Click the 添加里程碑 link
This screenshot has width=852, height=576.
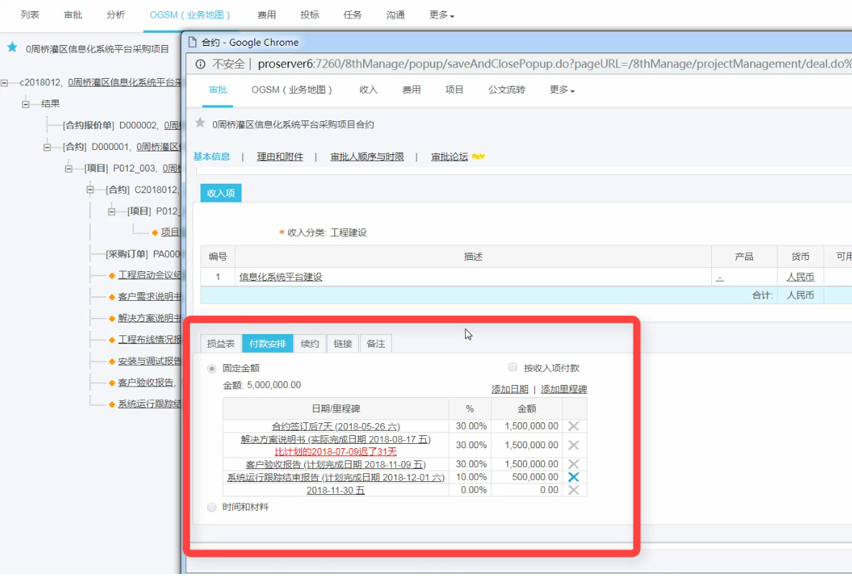(564, 389)
